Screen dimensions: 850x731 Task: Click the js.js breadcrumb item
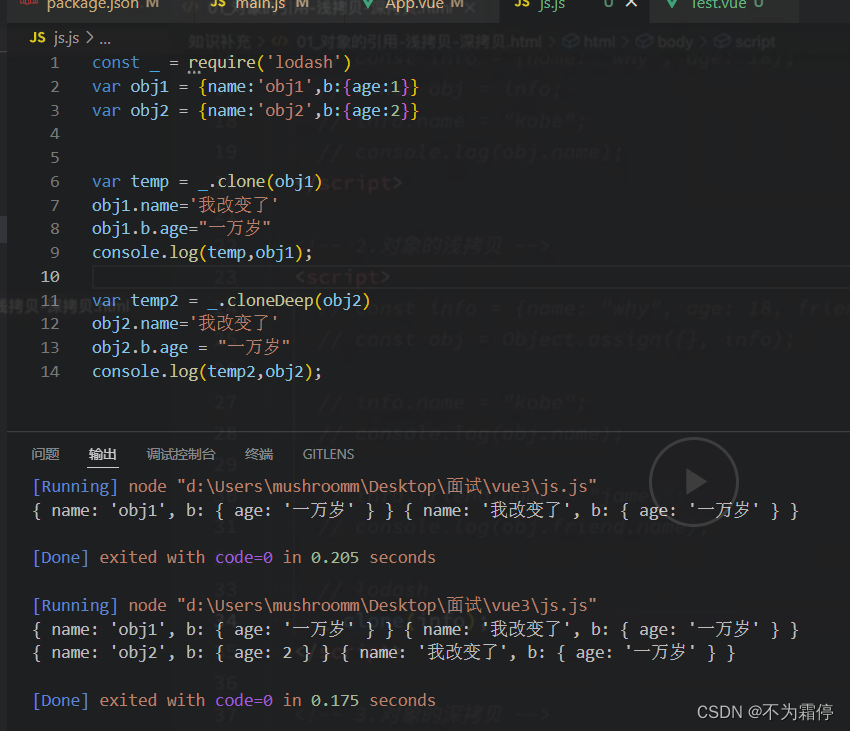(66, 38)
